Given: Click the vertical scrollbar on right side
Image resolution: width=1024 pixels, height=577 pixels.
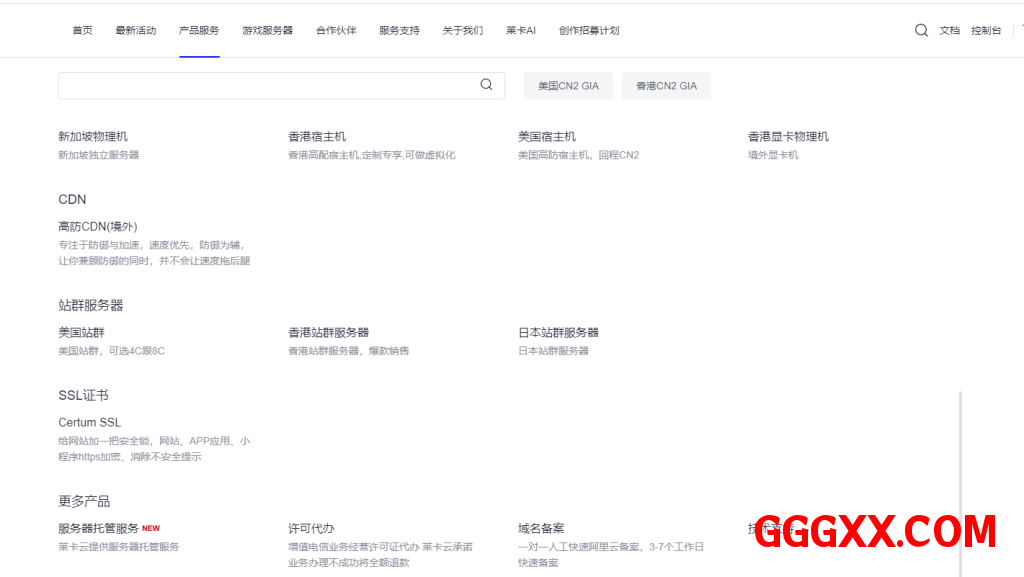Looking at the screenshot, I should pyautogui.click(x=960, y=480).
